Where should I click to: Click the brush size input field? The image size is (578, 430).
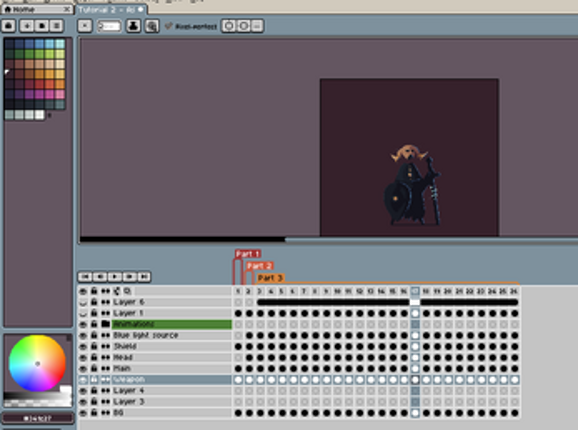109,26
